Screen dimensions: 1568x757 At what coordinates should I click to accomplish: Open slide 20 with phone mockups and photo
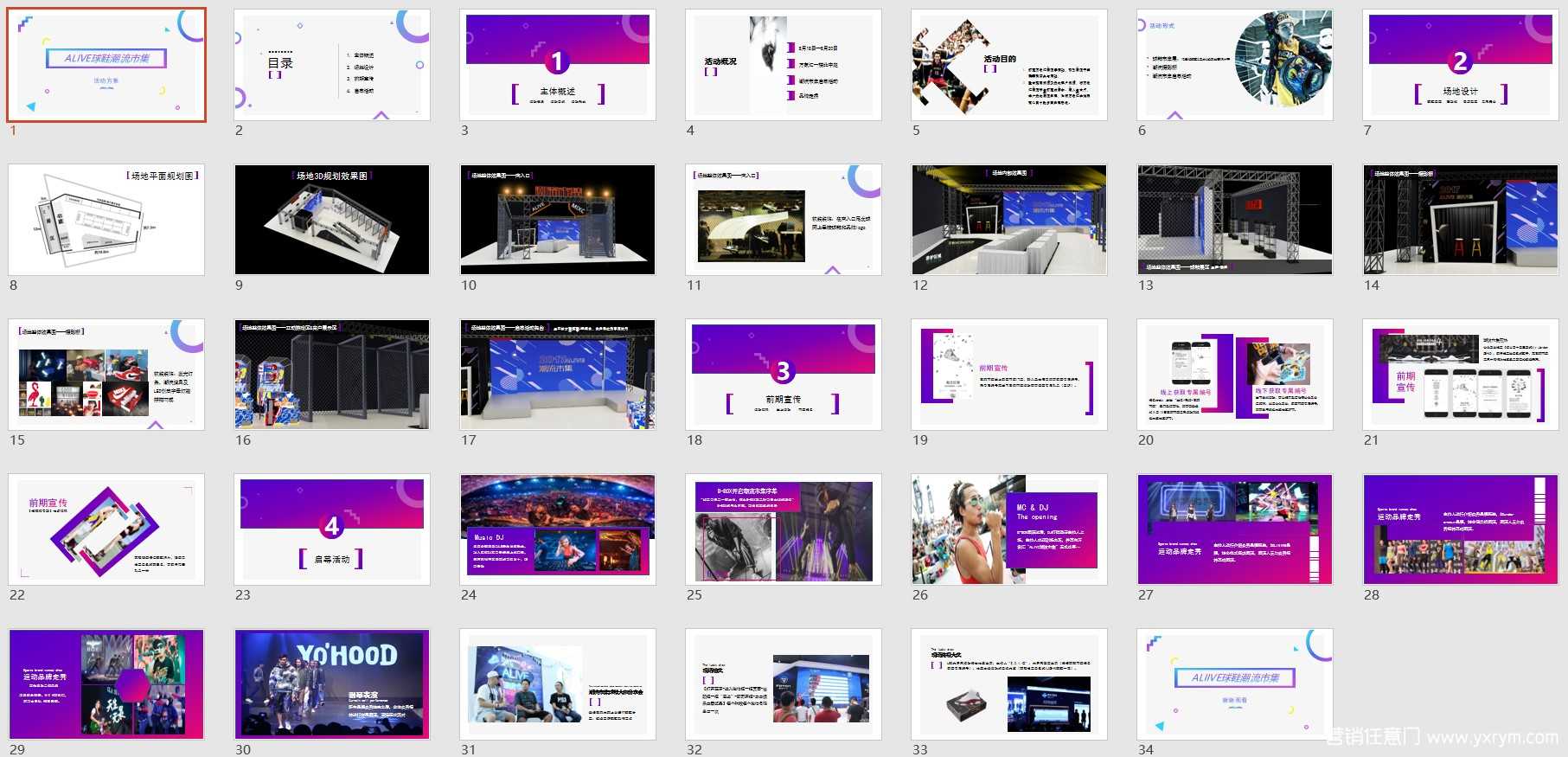(x=1235, y=375)
